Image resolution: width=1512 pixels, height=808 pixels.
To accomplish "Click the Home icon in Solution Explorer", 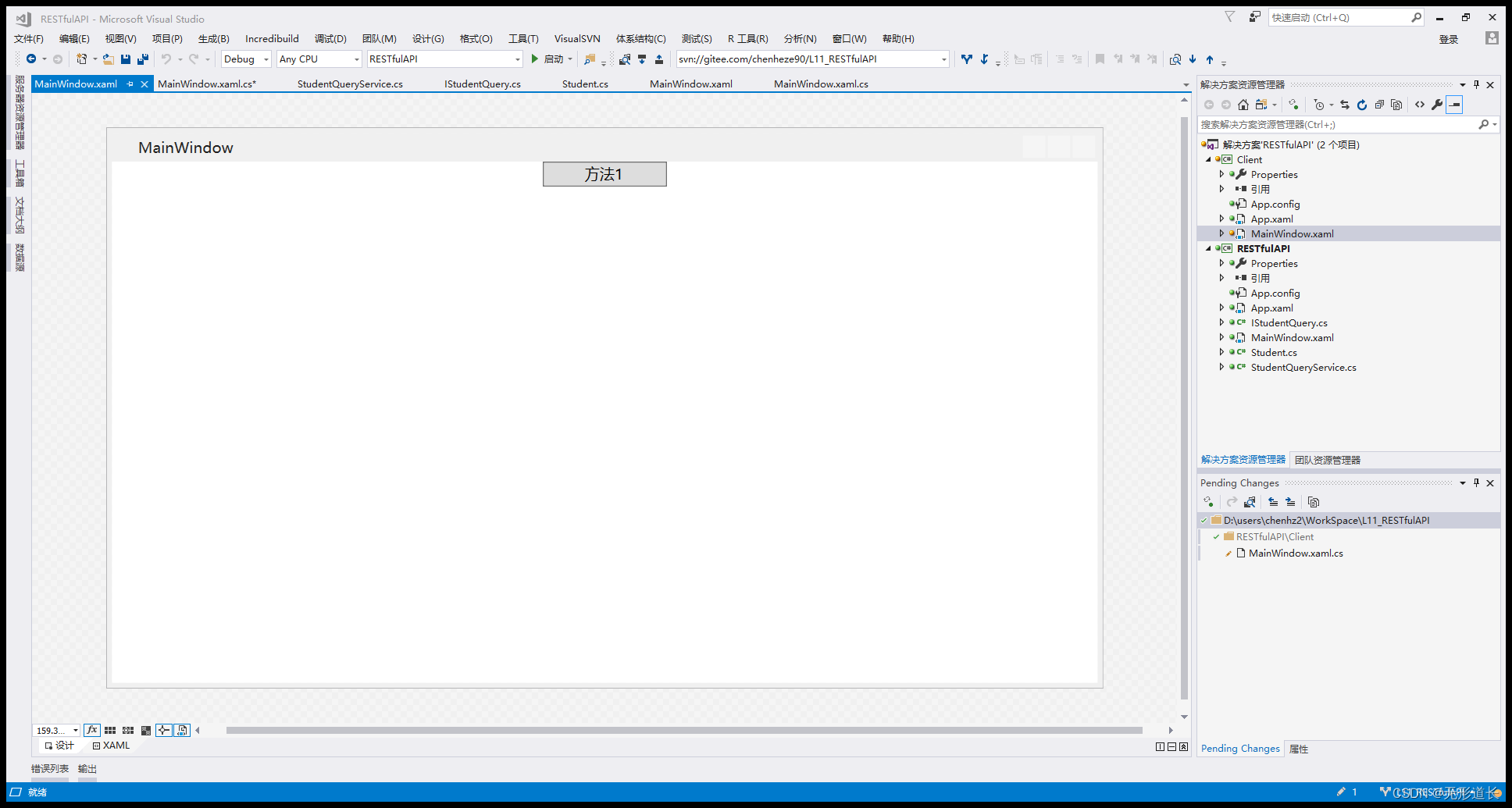I will [1243, 105].
